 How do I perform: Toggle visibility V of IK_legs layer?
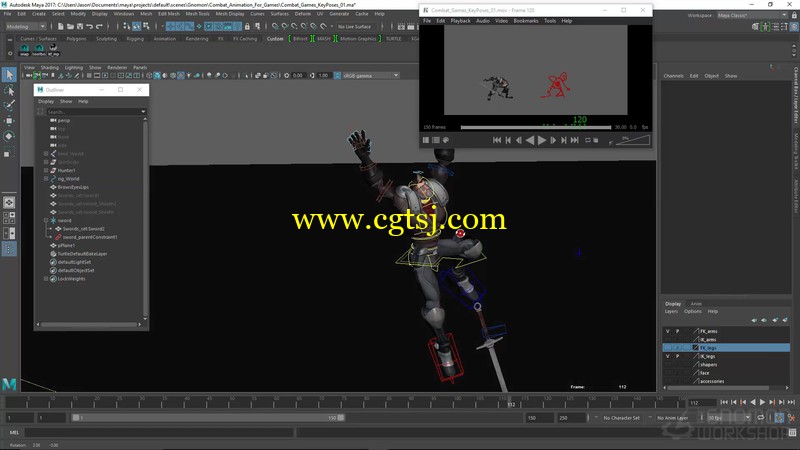click(x=667, y=356)
